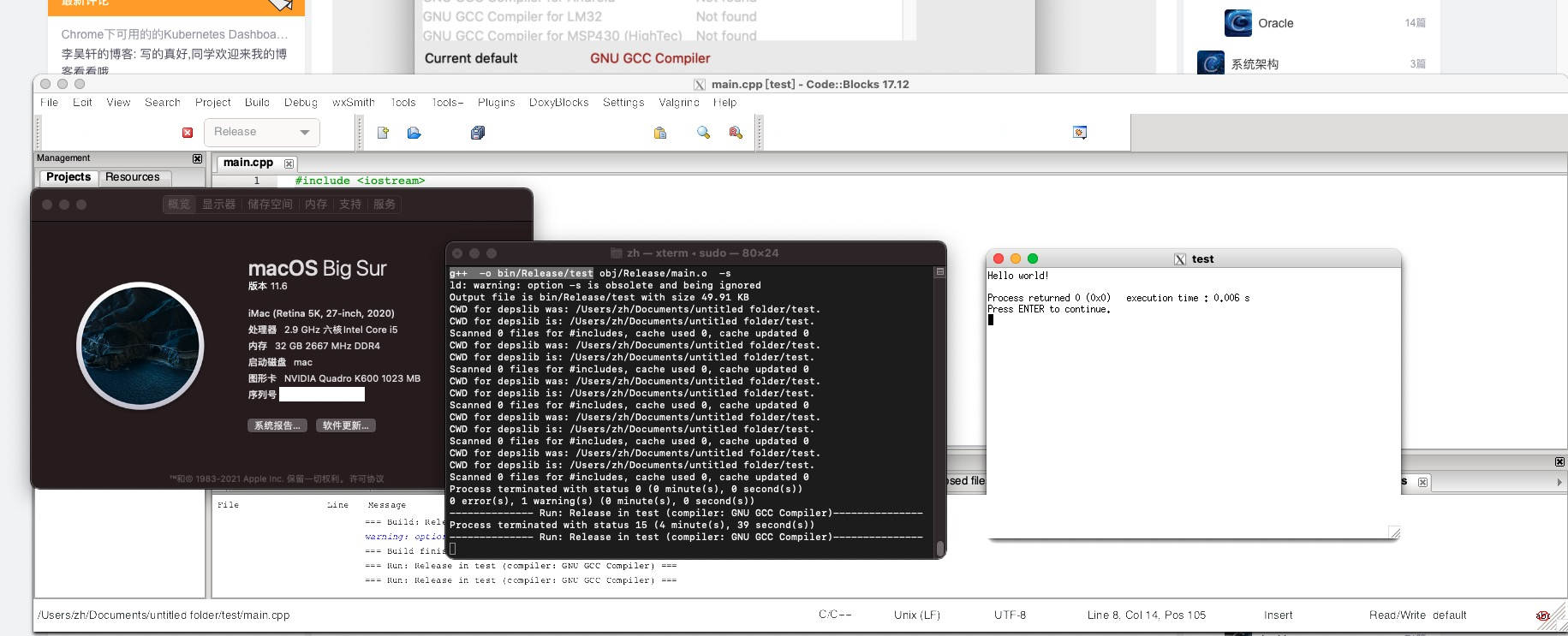Click "Hello world!" in the test window
Viewport: 1568px width, 636px height.
coord(1017,276)
